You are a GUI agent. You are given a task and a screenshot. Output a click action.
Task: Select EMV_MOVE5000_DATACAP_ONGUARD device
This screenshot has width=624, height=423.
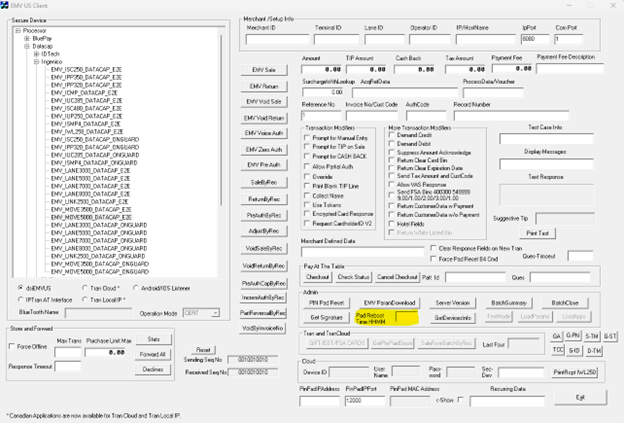100,272
